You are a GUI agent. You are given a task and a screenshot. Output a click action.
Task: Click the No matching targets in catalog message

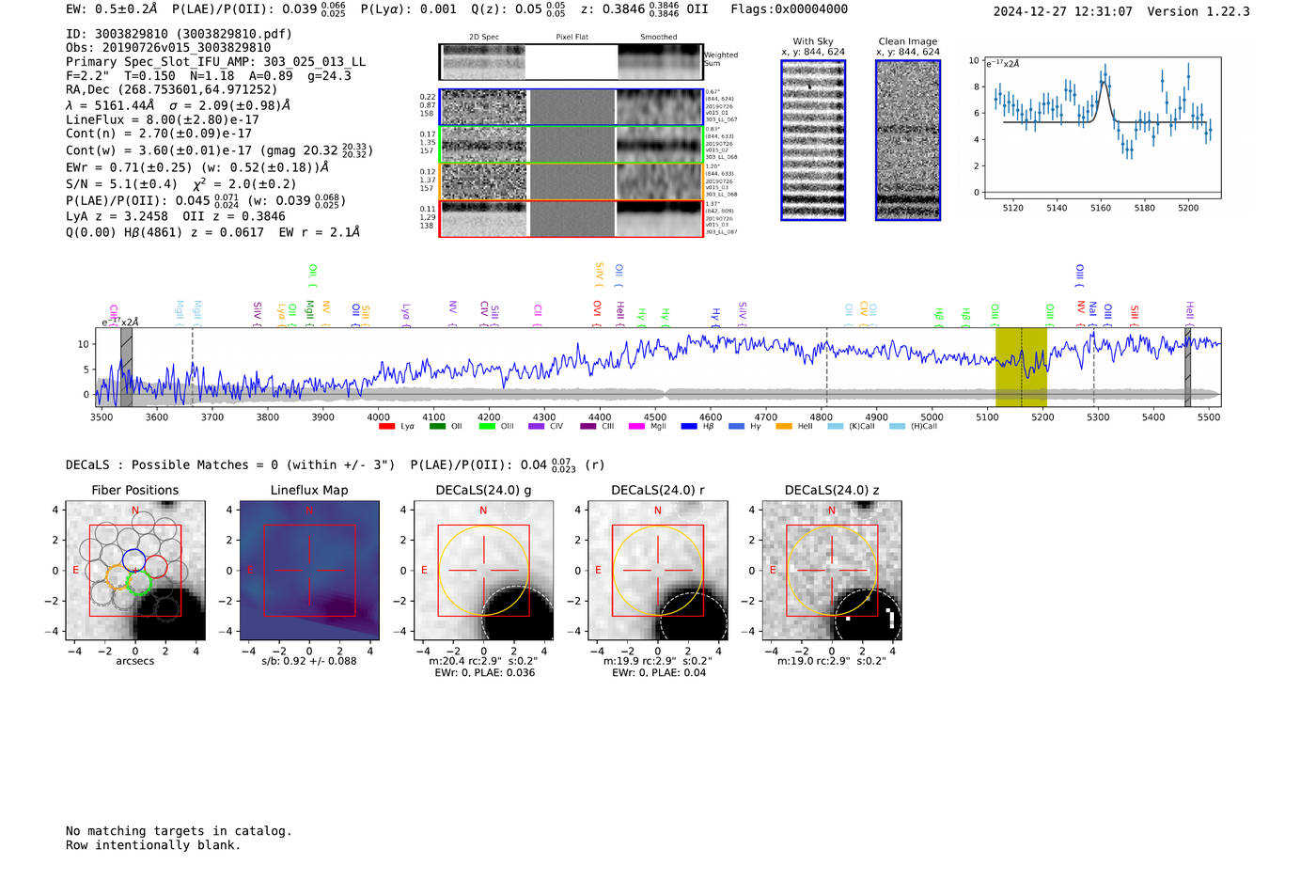tap(179, 831)
